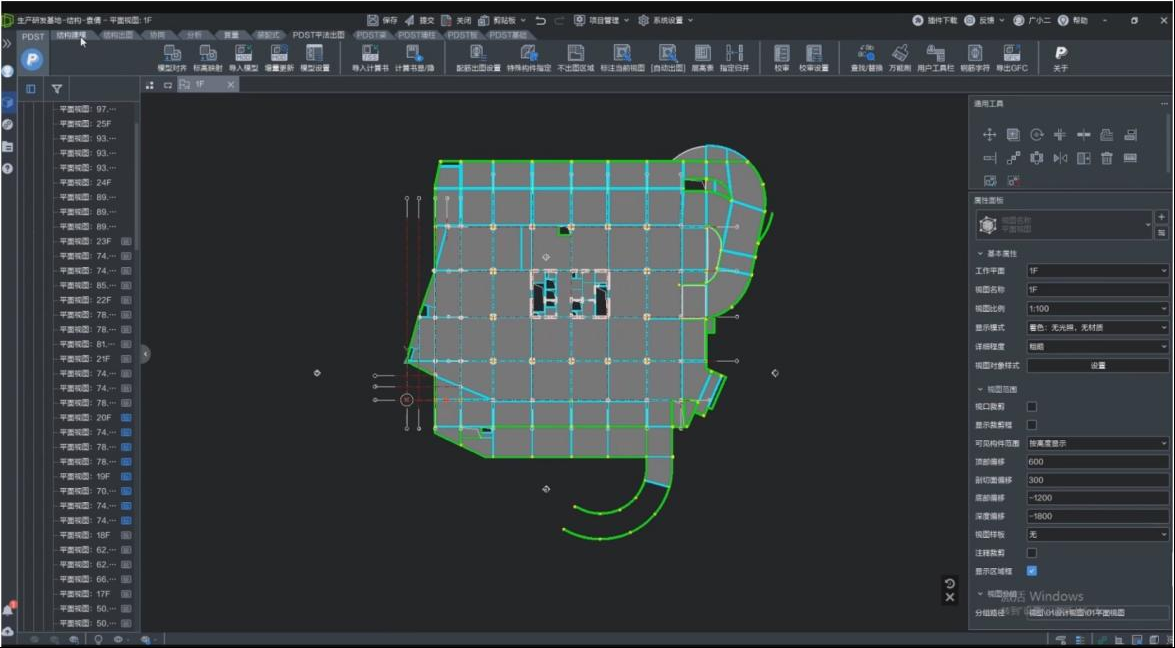
Task: Click the 指定归并 icon
Action: [x=734, y=53]
